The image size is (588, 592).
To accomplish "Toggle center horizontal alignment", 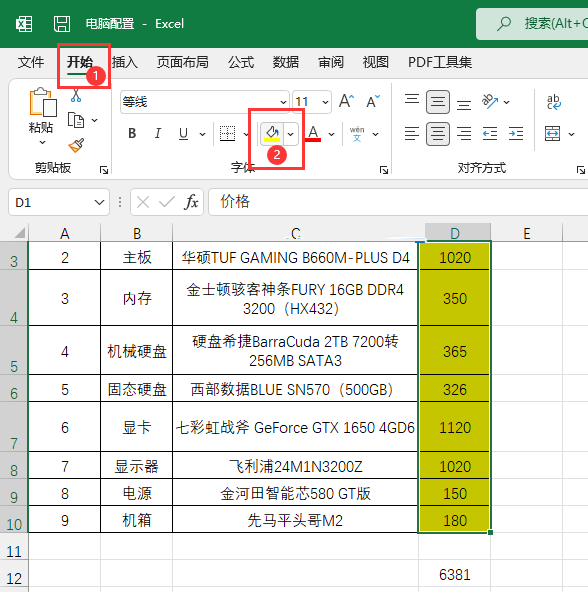I will coord(438,134).
